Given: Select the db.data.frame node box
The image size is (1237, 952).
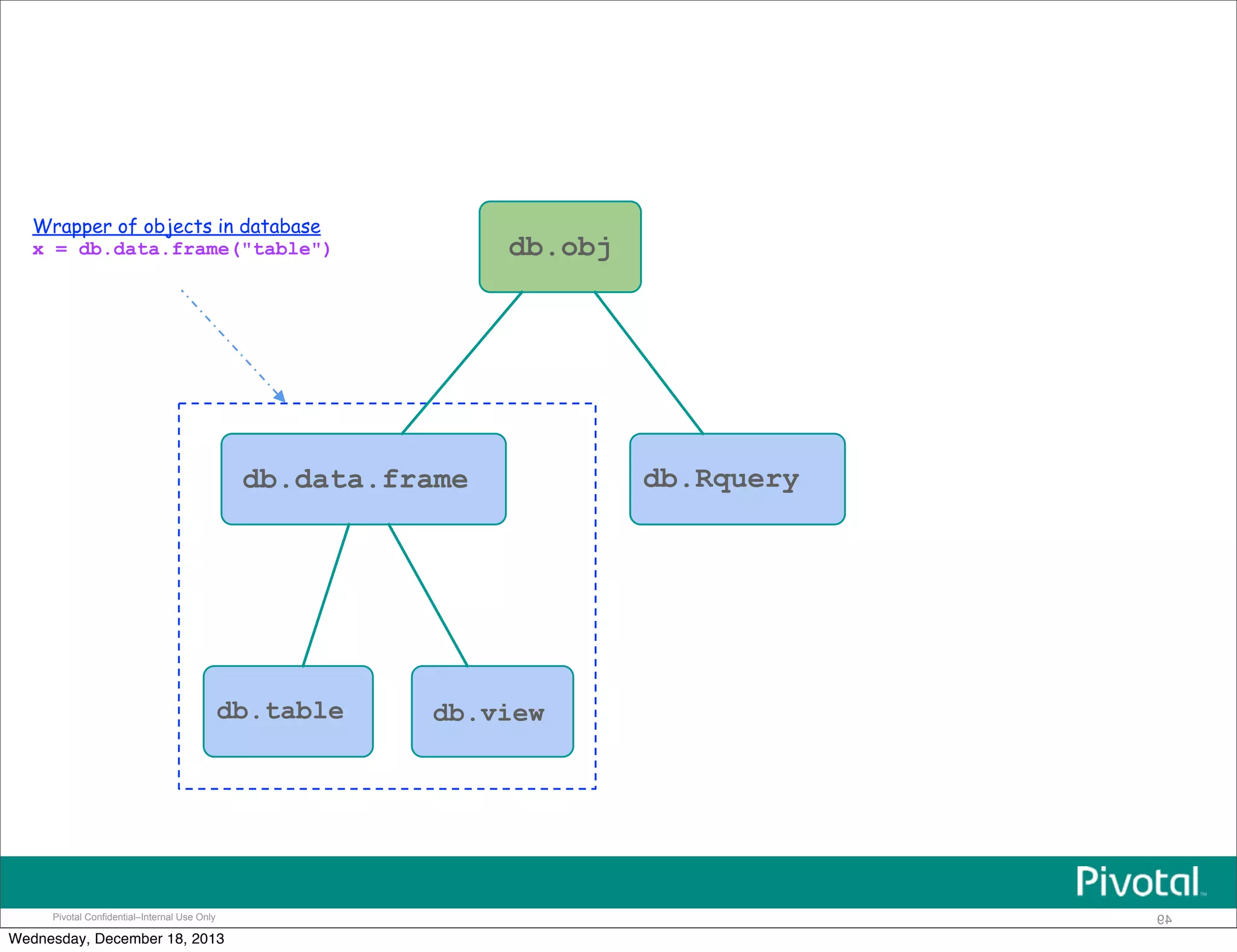Looking at the screenshot, I should 363,479.
